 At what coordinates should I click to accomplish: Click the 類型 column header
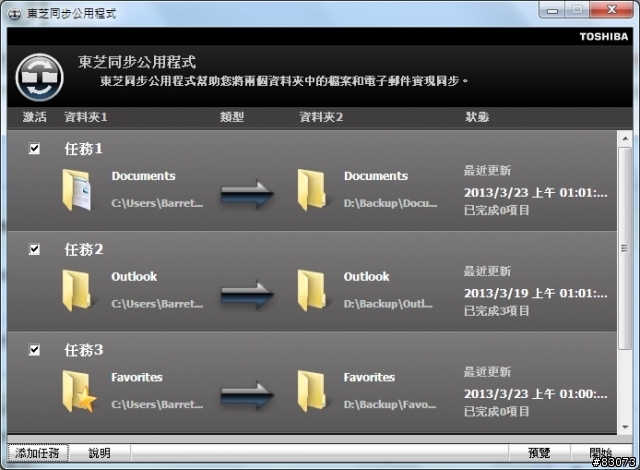pos(232,117)
